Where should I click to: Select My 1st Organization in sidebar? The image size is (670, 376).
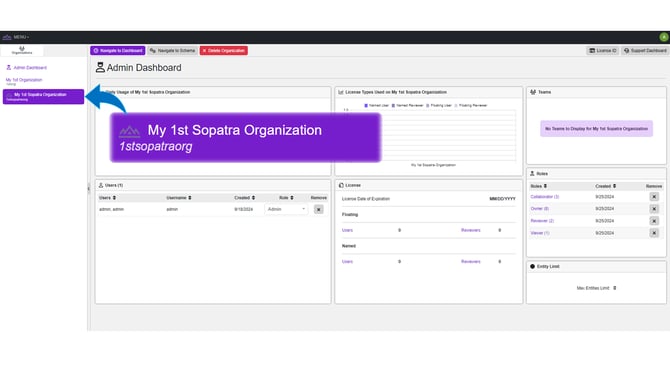(x=24, y=80)
